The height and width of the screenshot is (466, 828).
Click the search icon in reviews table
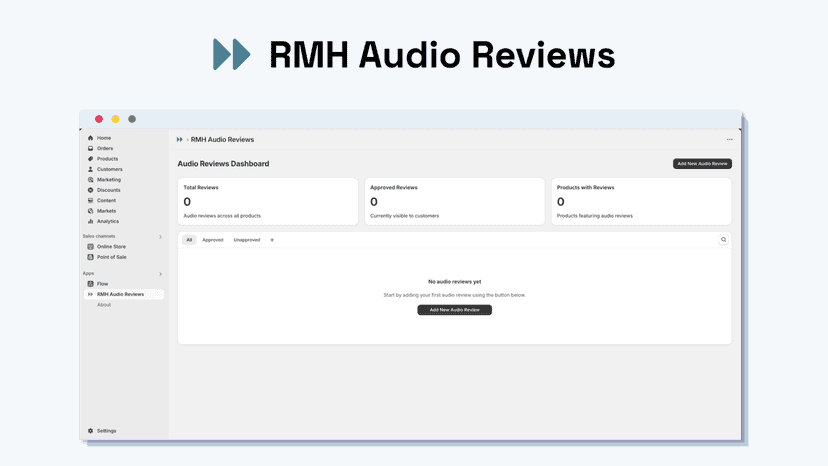(x=723, y=240)
